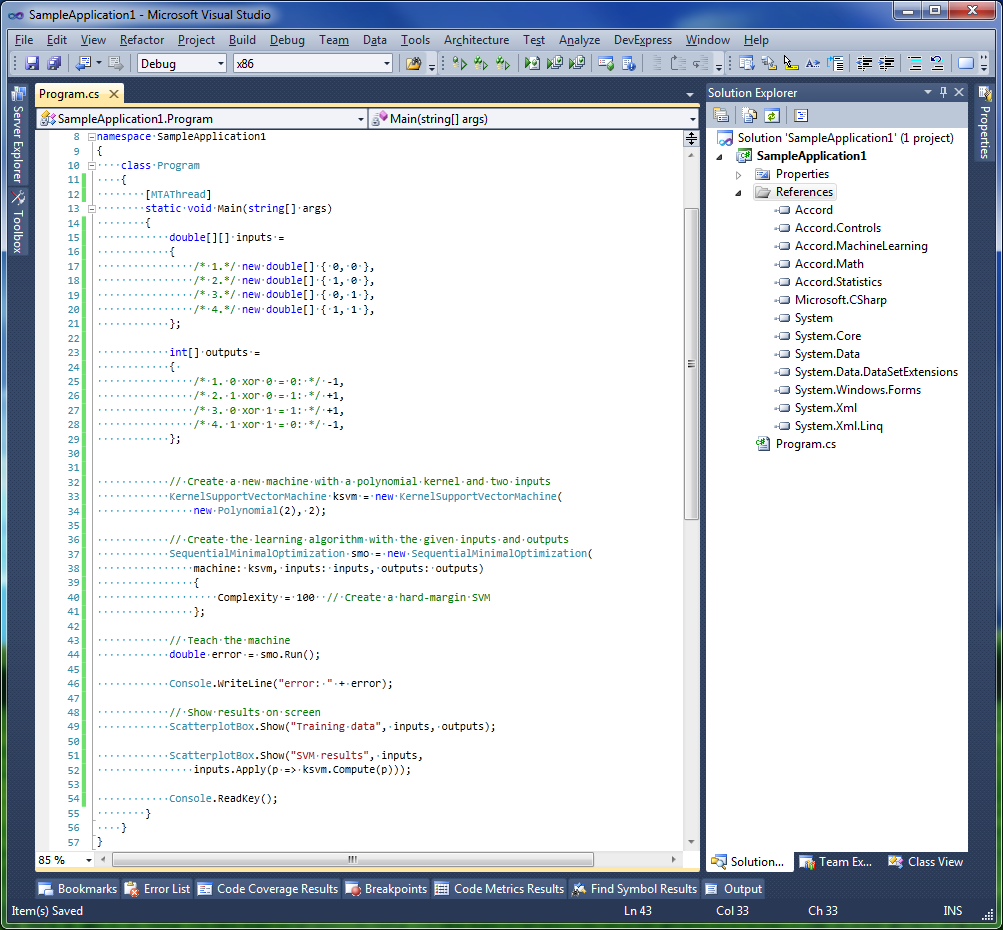Expand the Properties node in Solution Explorer
Image resolution: width=1003 pixels, height=930 pixels.
(739, 175)
